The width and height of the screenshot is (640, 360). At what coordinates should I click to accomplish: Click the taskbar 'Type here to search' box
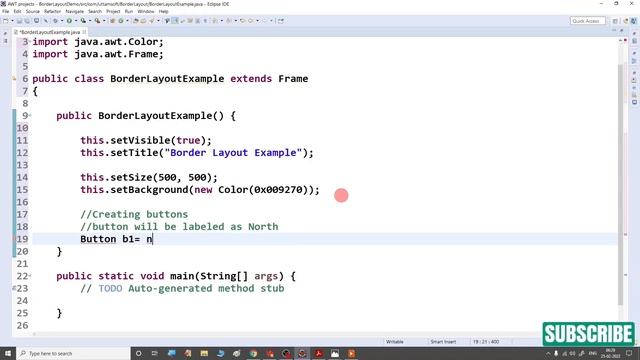click(x=73, y=353)
